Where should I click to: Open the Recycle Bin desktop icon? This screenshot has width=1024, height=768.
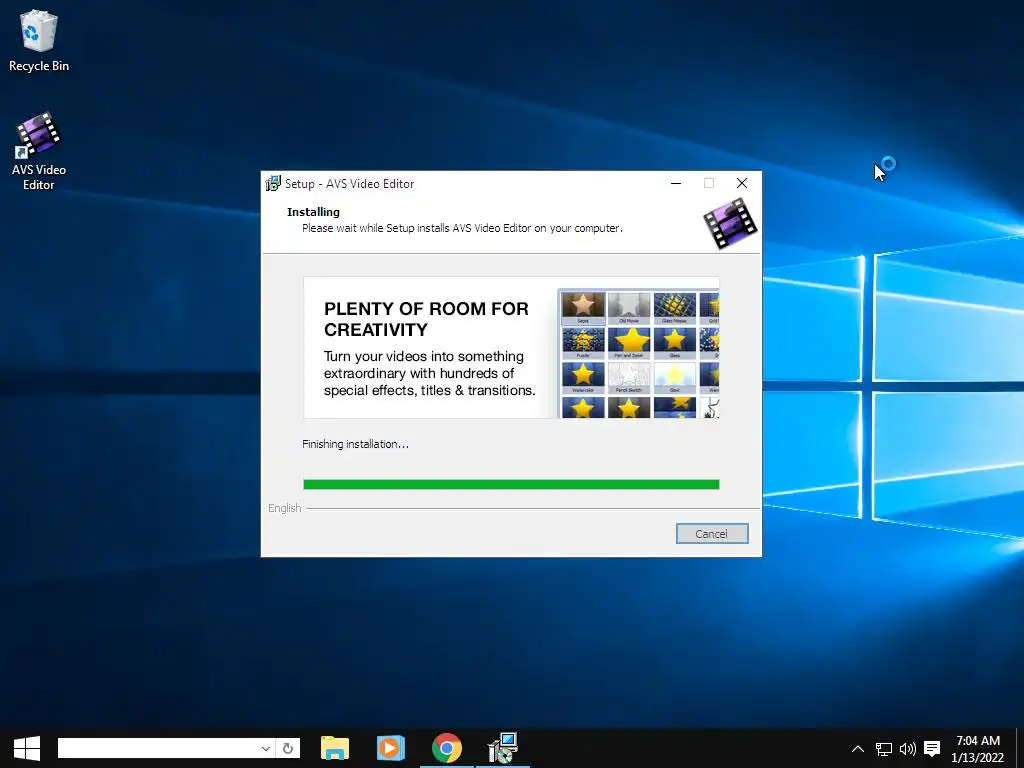(39, 40)
